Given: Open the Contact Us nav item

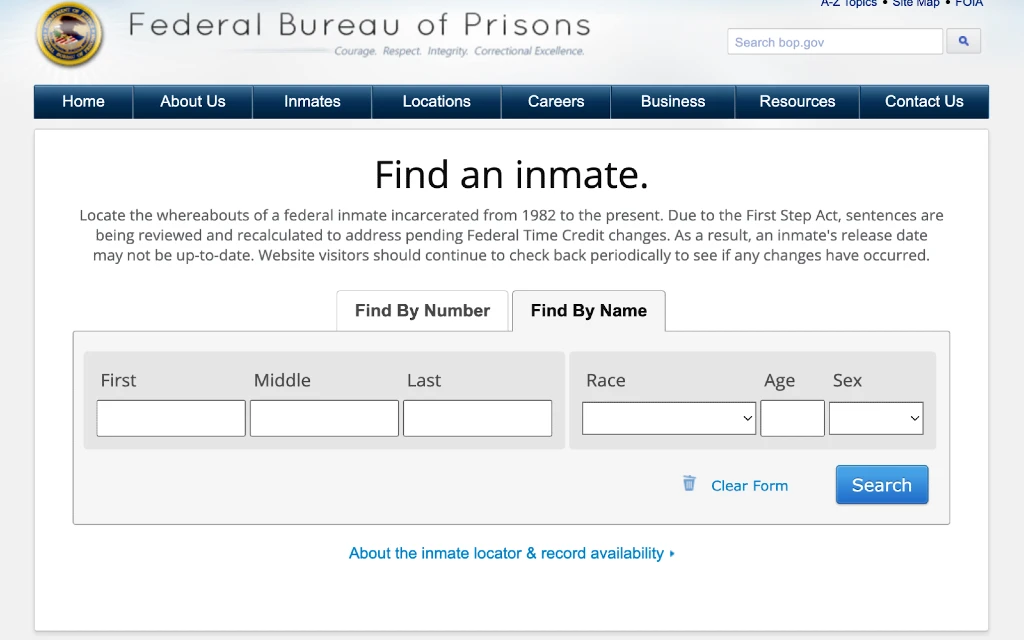Looking at the screenshot, I should point(924,102).
